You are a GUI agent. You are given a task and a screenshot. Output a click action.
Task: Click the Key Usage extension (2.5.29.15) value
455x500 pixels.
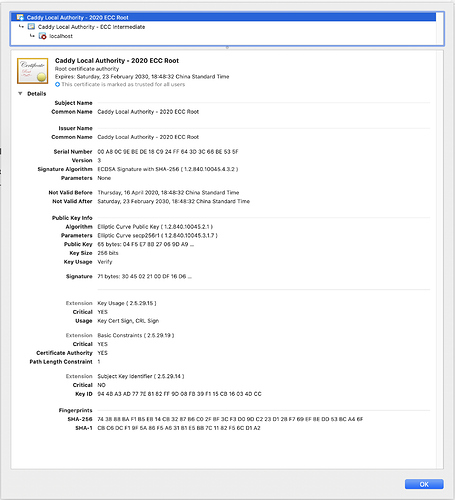(x=127, y=303)
